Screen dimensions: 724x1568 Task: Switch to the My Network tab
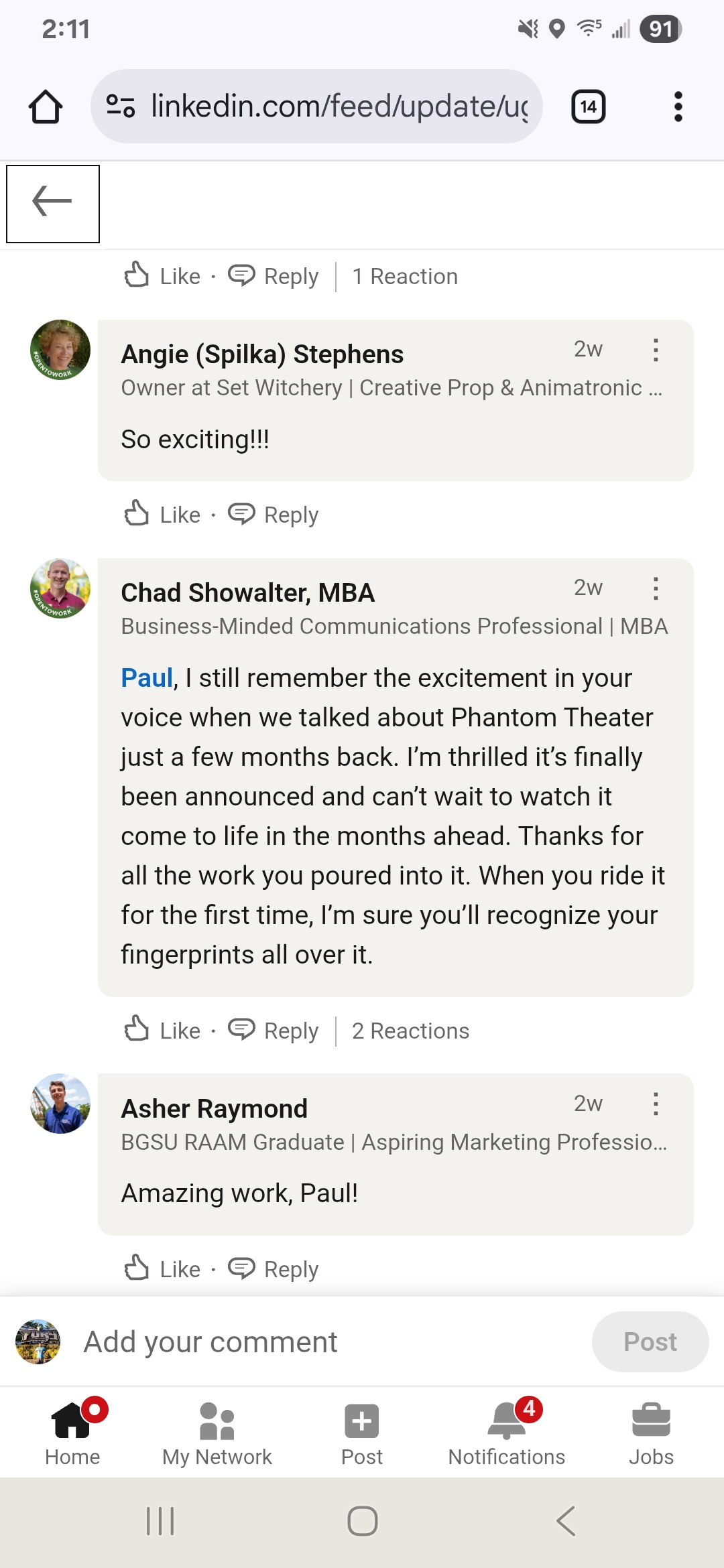pyautogui.click(x=217, y=1434)
